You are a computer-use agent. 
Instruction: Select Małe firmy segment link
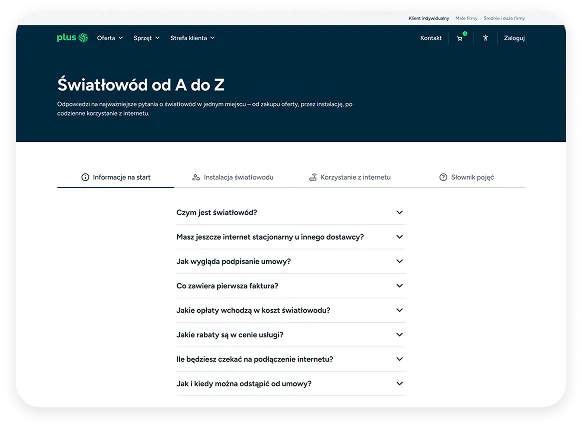click(x=466, y=18)
